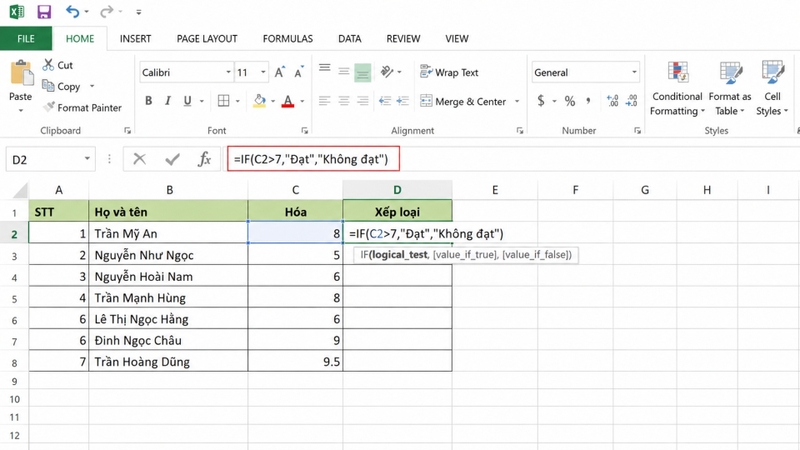The width and height of the screenshot is (800, 450).
Task: Confirm formula with the checkmark icon
Action: click(x=172, y=159)
